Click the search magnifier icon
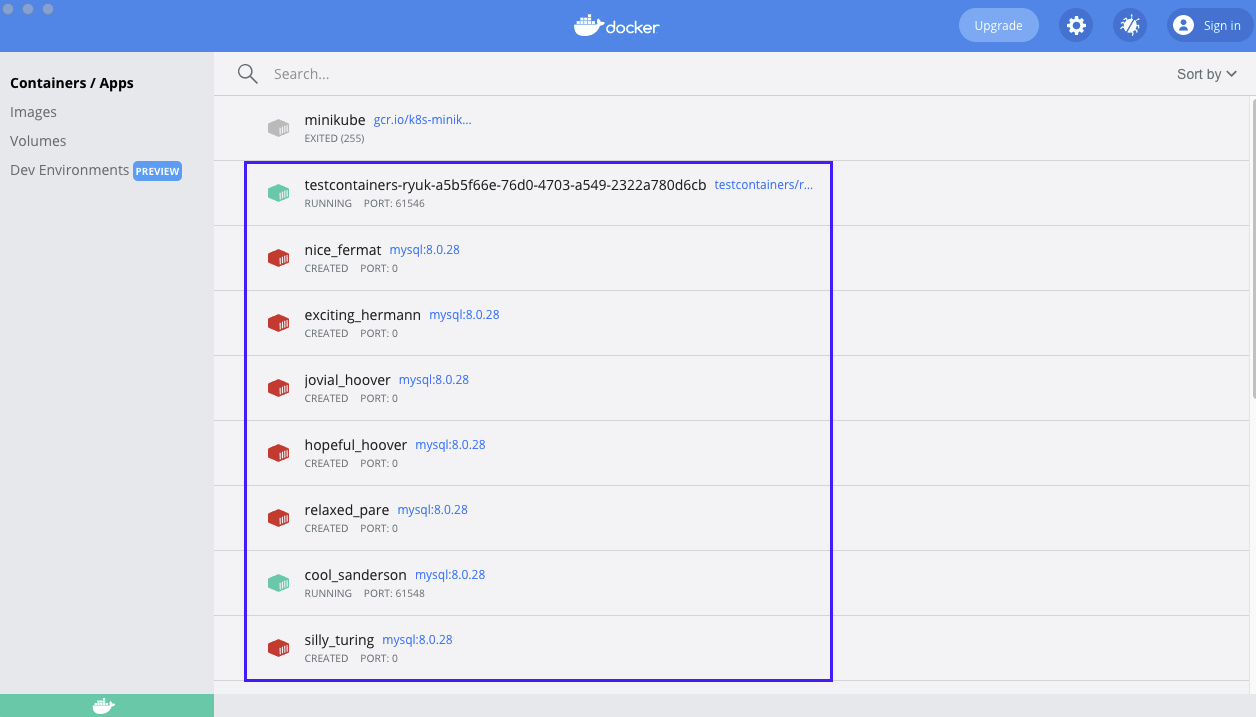This screenshot has height=717, width=1256. click(247, 74)
